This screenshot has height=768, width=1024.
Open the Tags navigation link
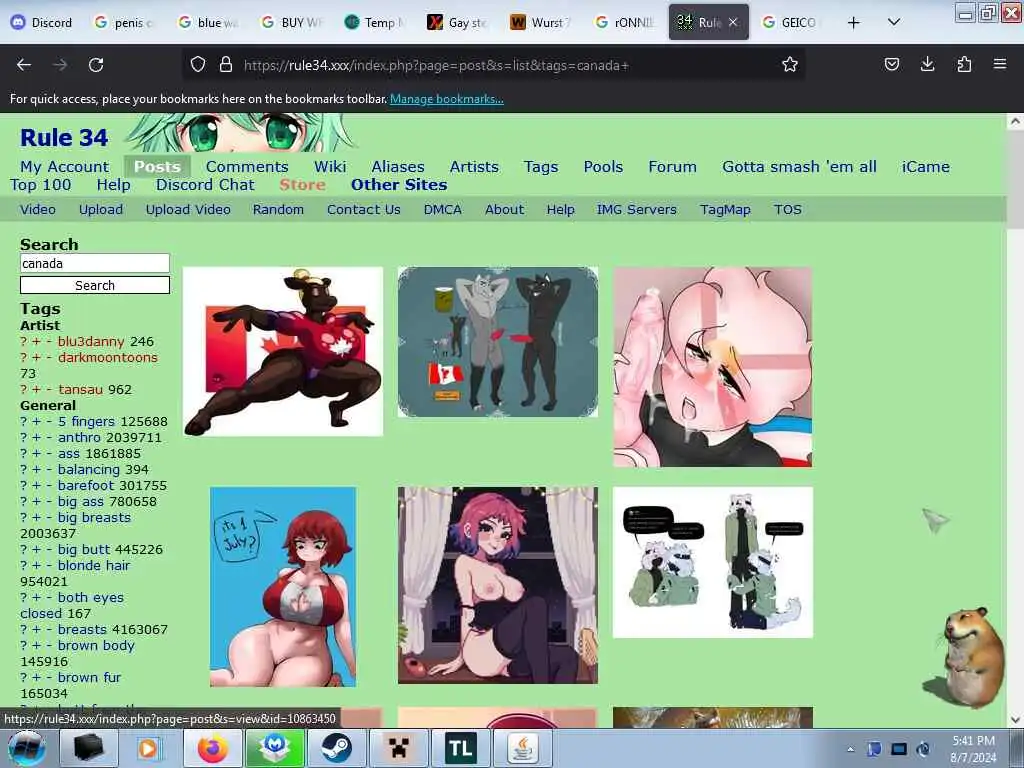[541, 167]
